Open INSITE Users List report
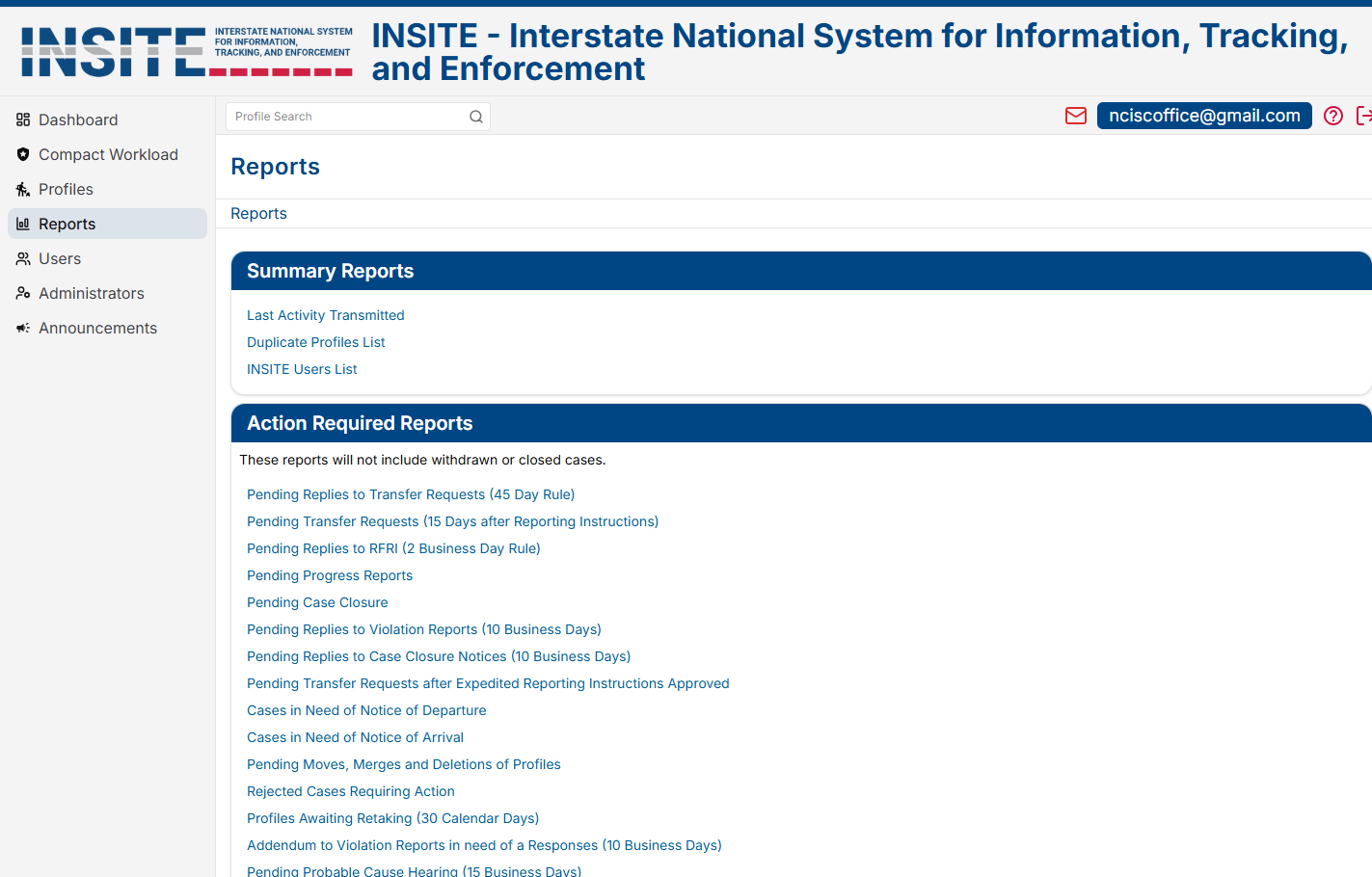The image size is (1372, 877). tap(302, 369)
